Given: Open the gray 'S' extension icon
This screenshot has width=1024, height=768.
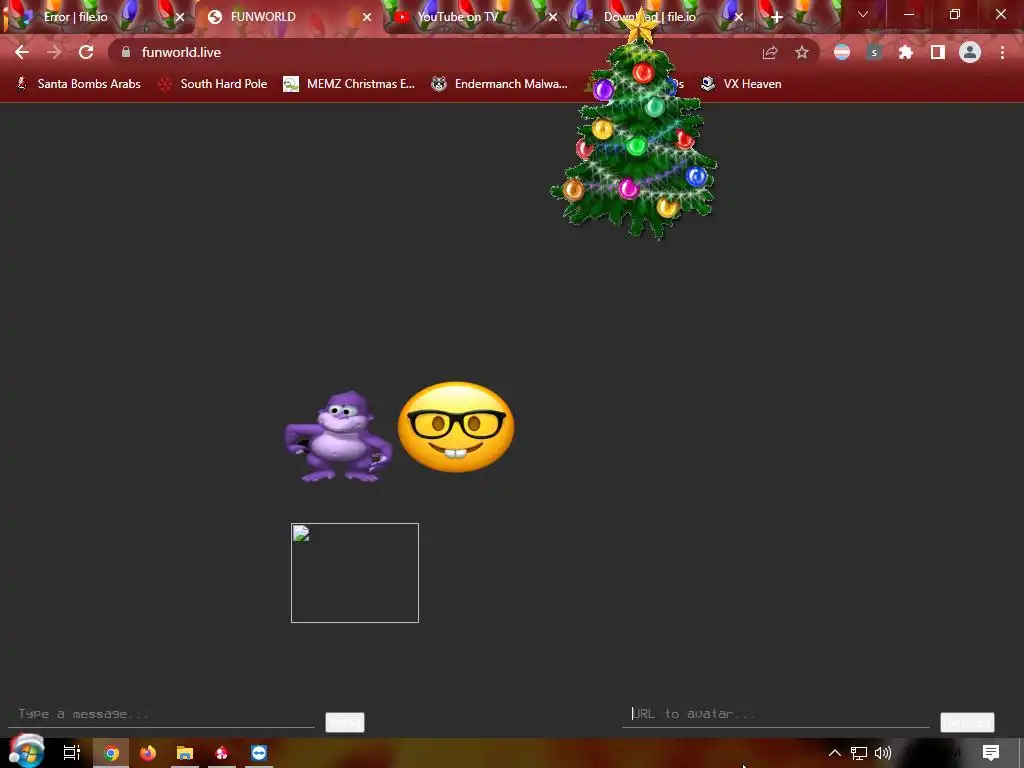Looking at the screenshot, I should [x=874, y=52].
